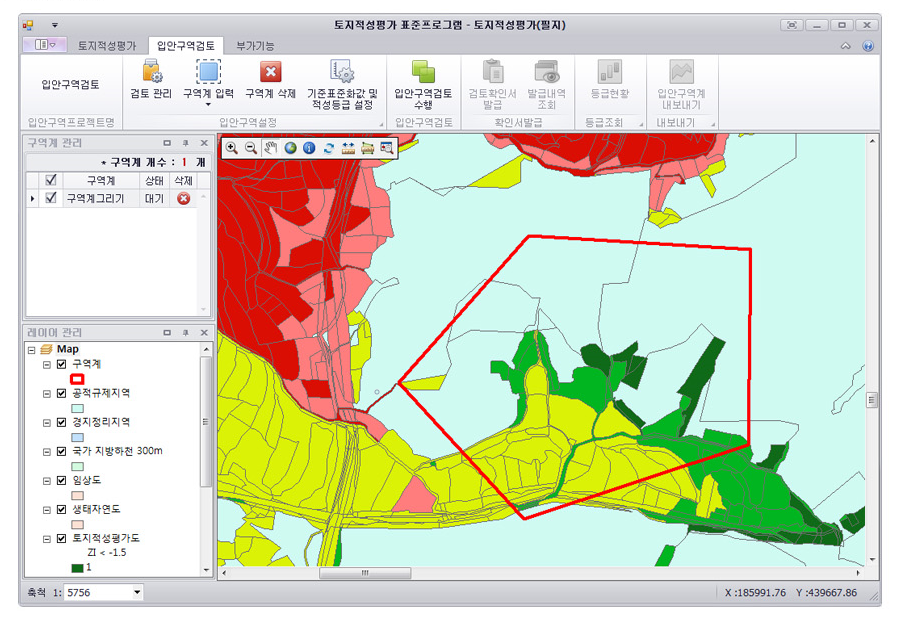Click the red 구역계 legend symbol
Viewport: 900px width, 620px height.
[77, 379]
